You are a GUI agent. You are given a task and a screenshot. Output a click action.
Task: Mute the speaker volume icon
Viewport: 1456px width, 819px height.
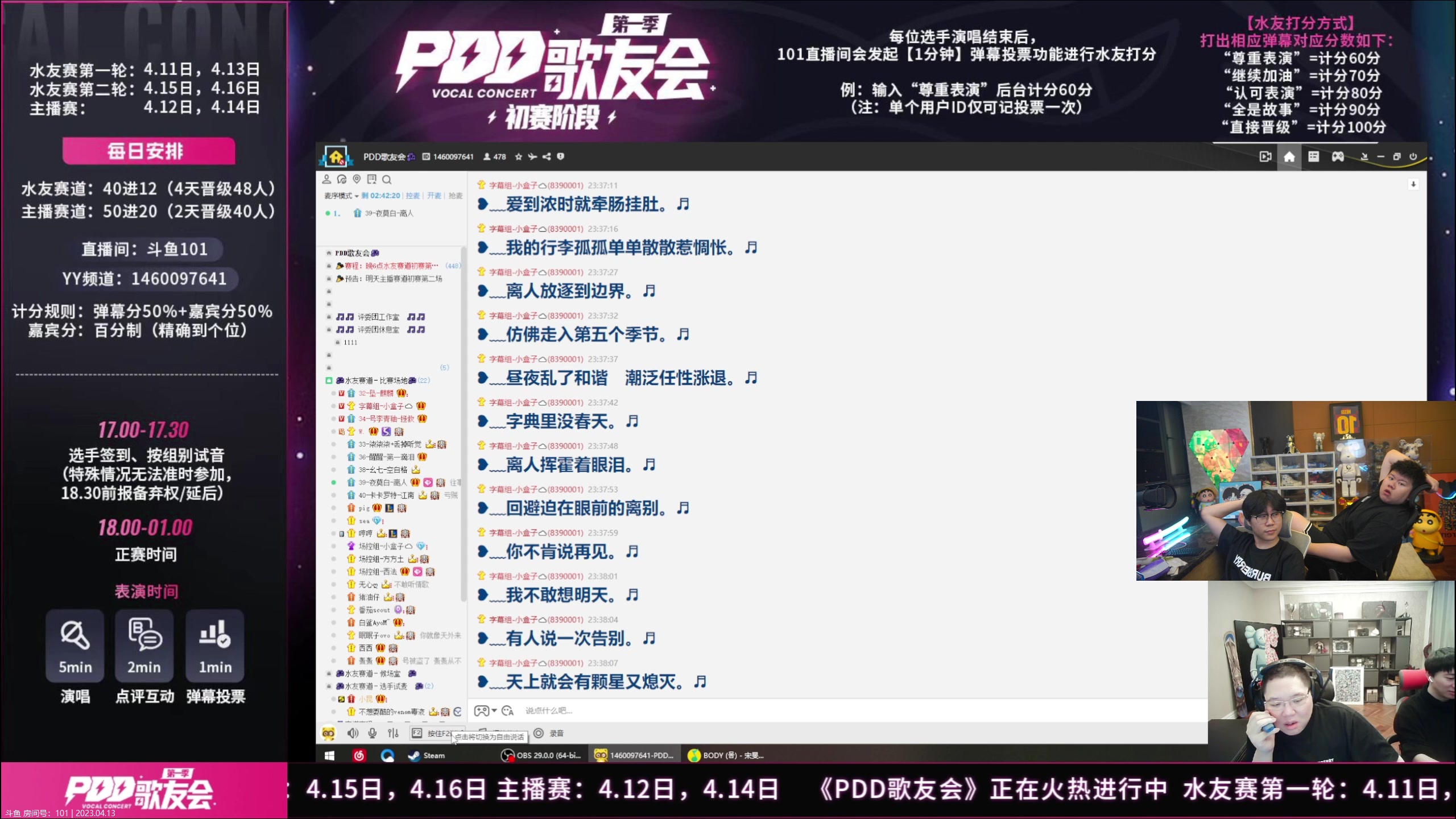[x=353, y=733]
